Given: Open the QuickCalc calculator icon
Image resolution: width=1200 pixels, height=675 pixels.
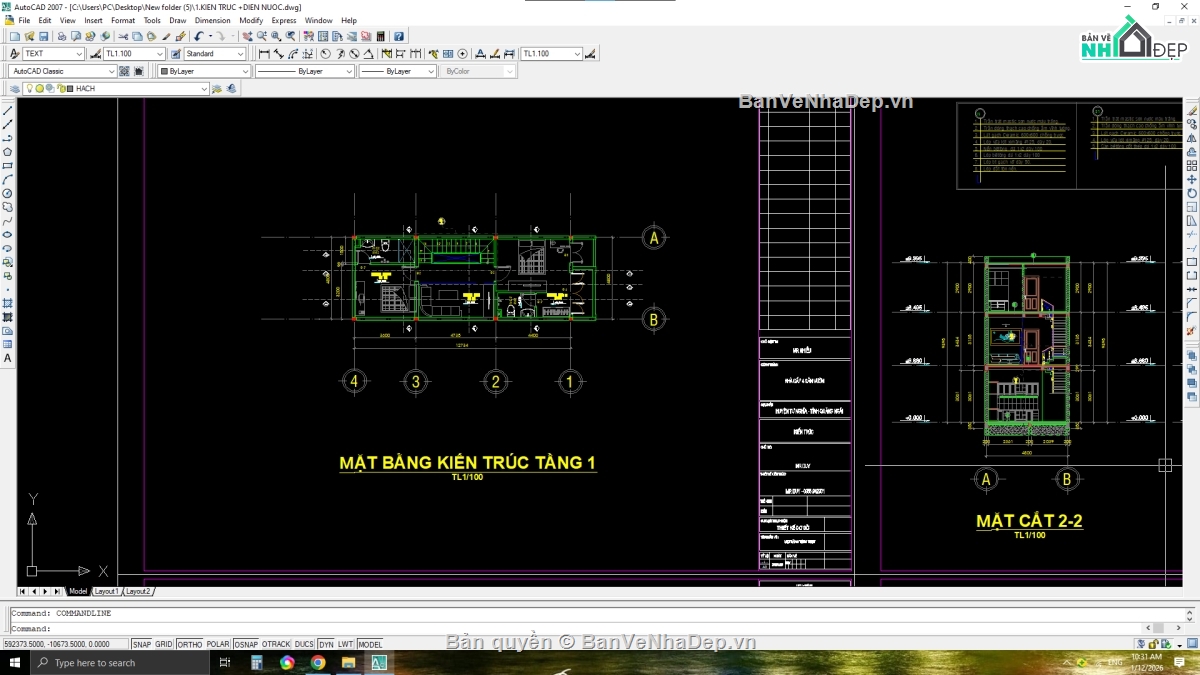Looking at the screenshot, I should tap(380, 36).
